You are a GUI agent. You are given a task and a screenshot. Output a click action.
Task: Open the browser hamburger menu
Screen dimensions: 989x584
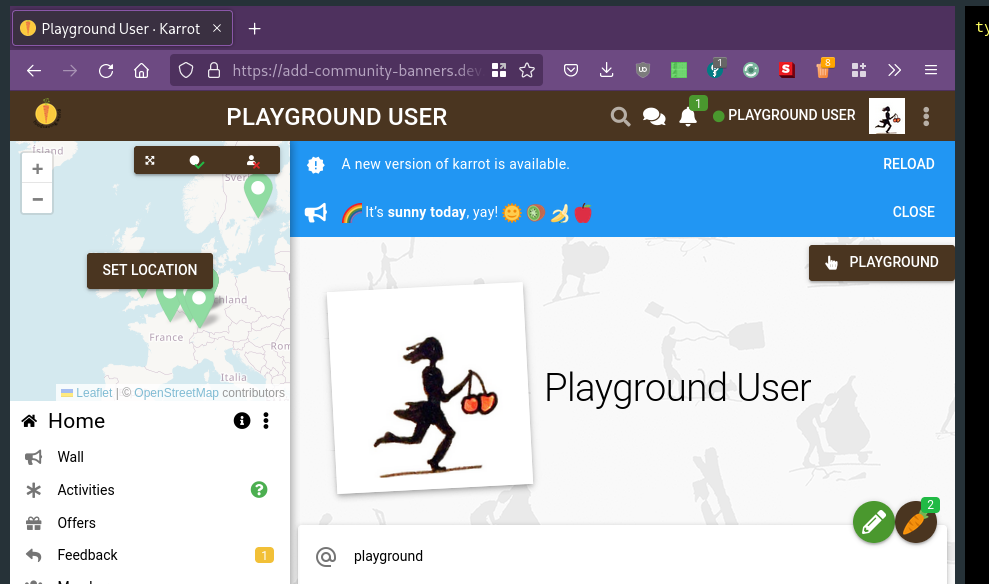(x=930, y=71)
